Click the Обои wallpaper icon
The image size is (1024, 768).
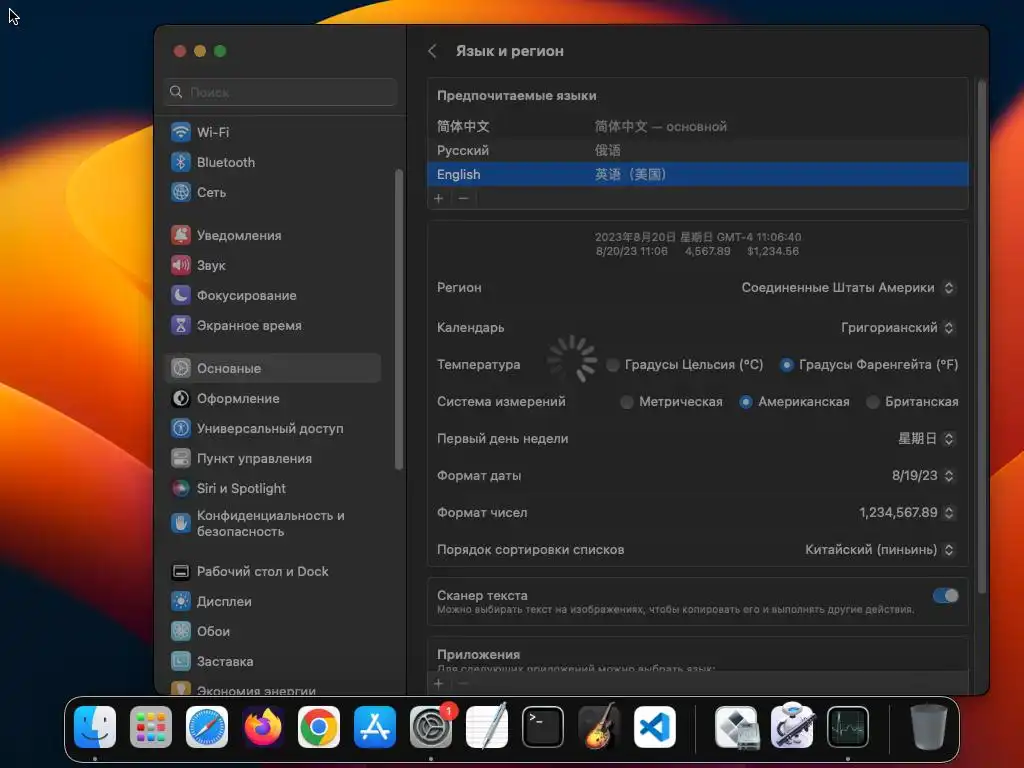(181, 632)
